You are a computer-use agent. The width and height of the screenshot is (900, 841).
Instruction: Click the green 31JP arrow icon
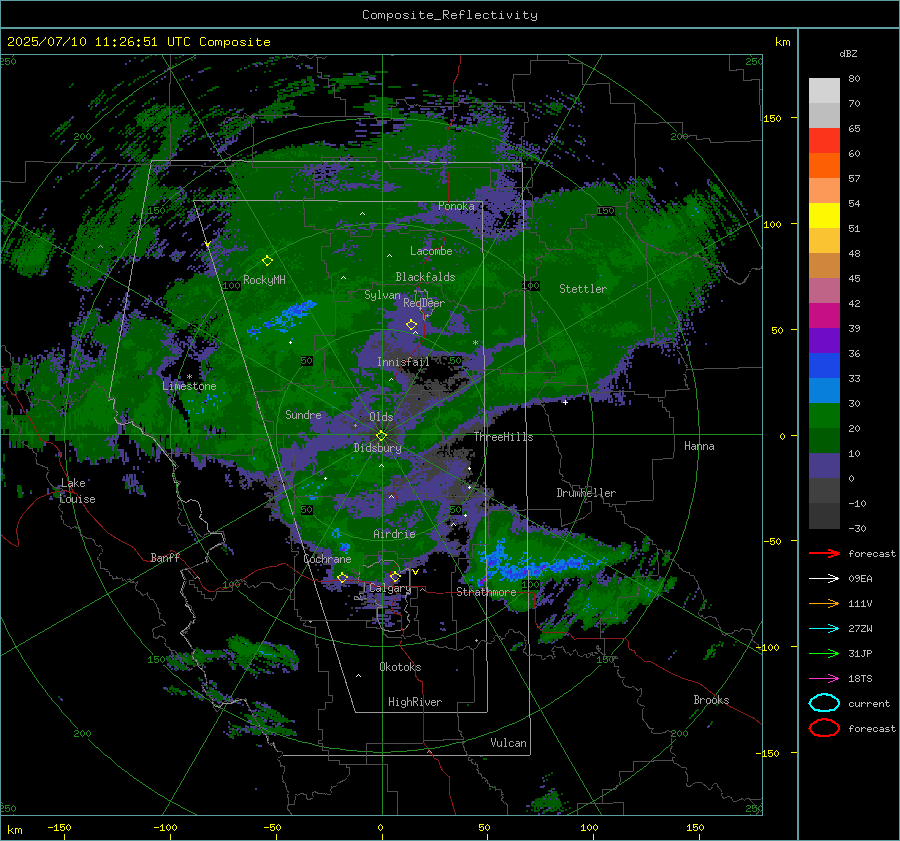(x=824, y=653)
